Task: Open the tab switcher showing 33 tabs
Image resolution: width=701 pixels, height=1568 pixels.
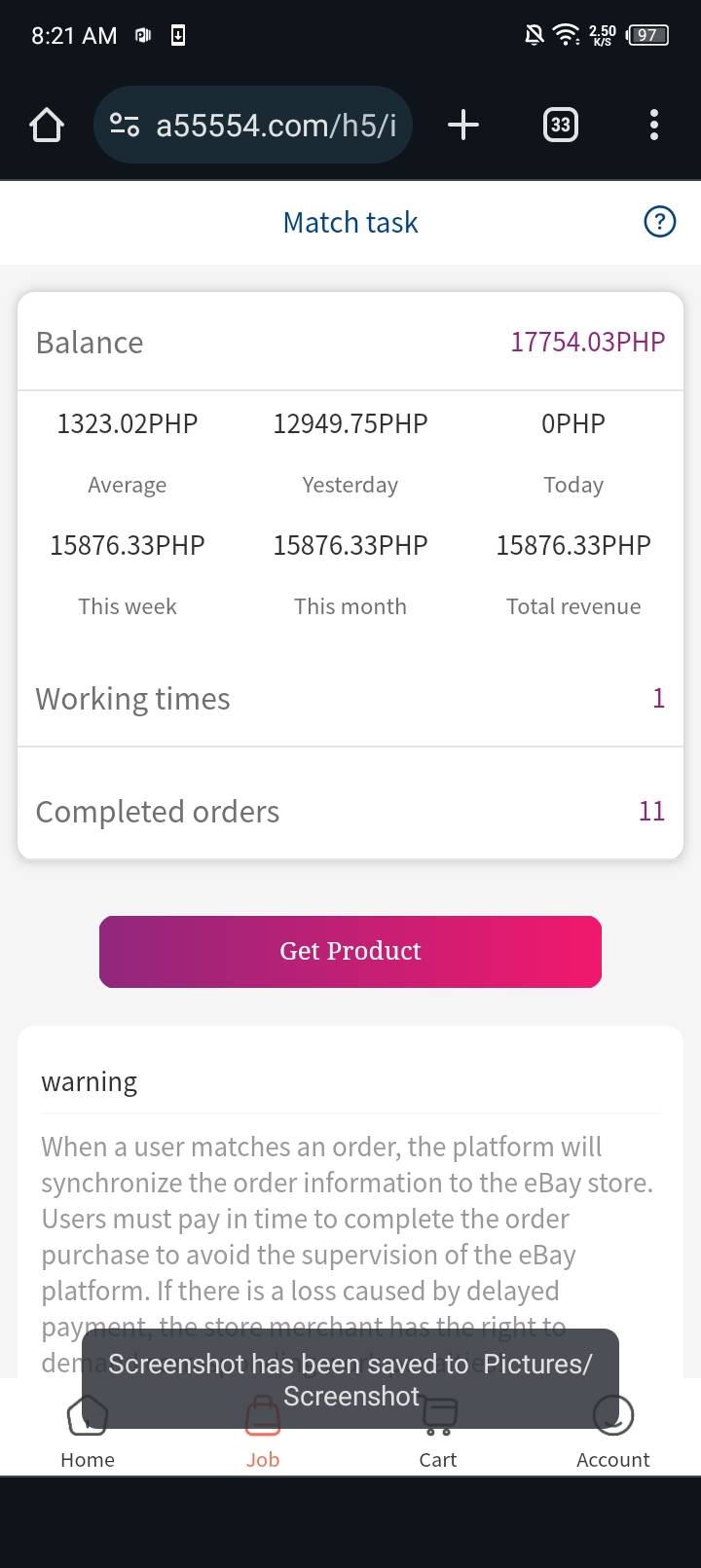Action: point(560,126)
